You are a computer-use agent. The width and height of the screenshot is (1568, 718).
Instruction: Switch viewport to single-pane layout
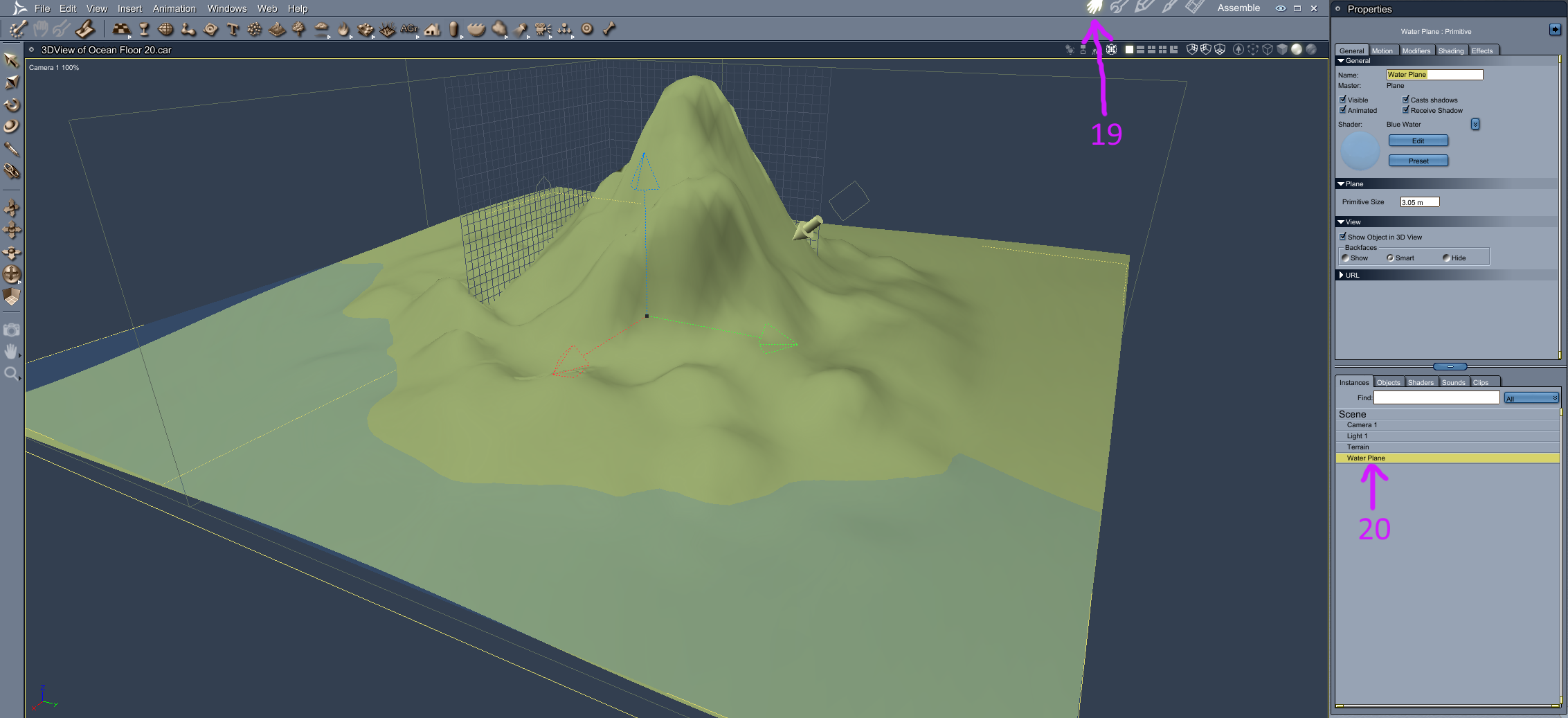point(1129,49)
